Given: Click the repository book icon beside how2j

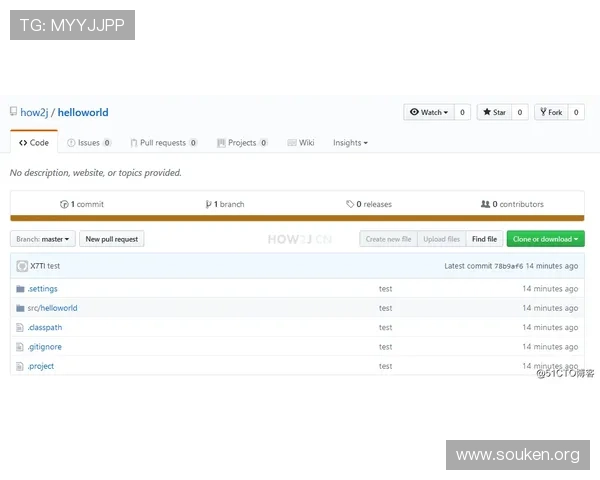Looking at the screenshot, I should click(x=14, y=113).
